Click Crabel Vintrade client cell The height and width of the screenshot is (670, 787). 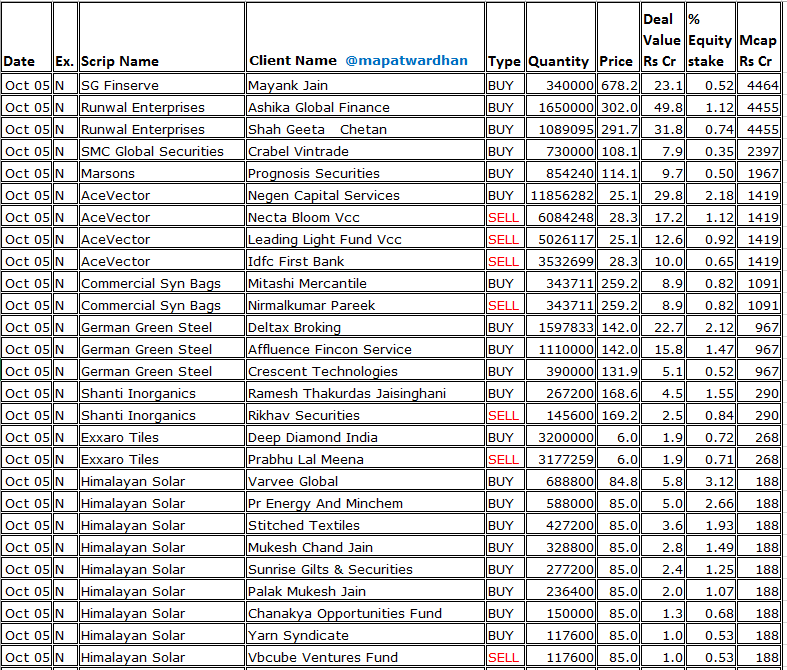point(365,152)
